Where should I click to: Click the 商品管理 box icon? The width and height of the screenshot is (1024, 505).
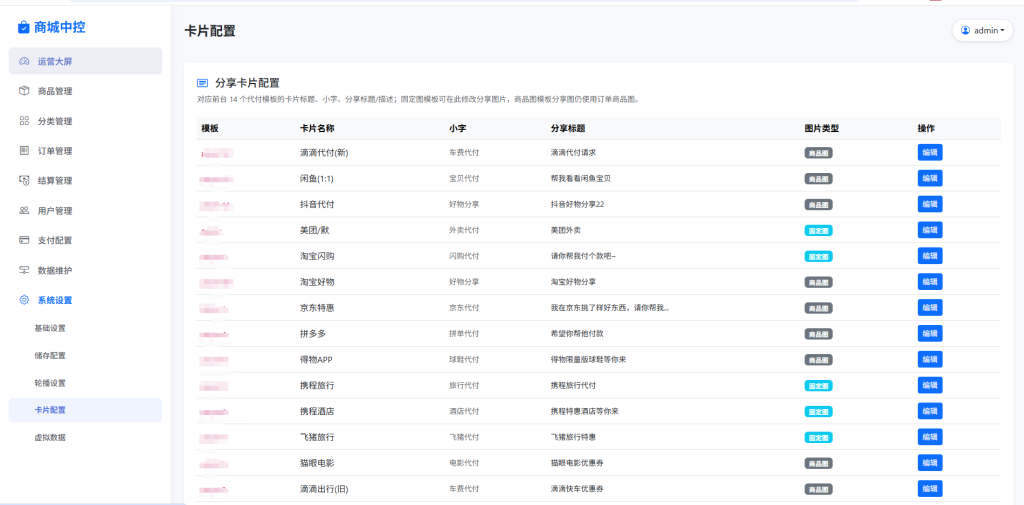click(24, 91)
